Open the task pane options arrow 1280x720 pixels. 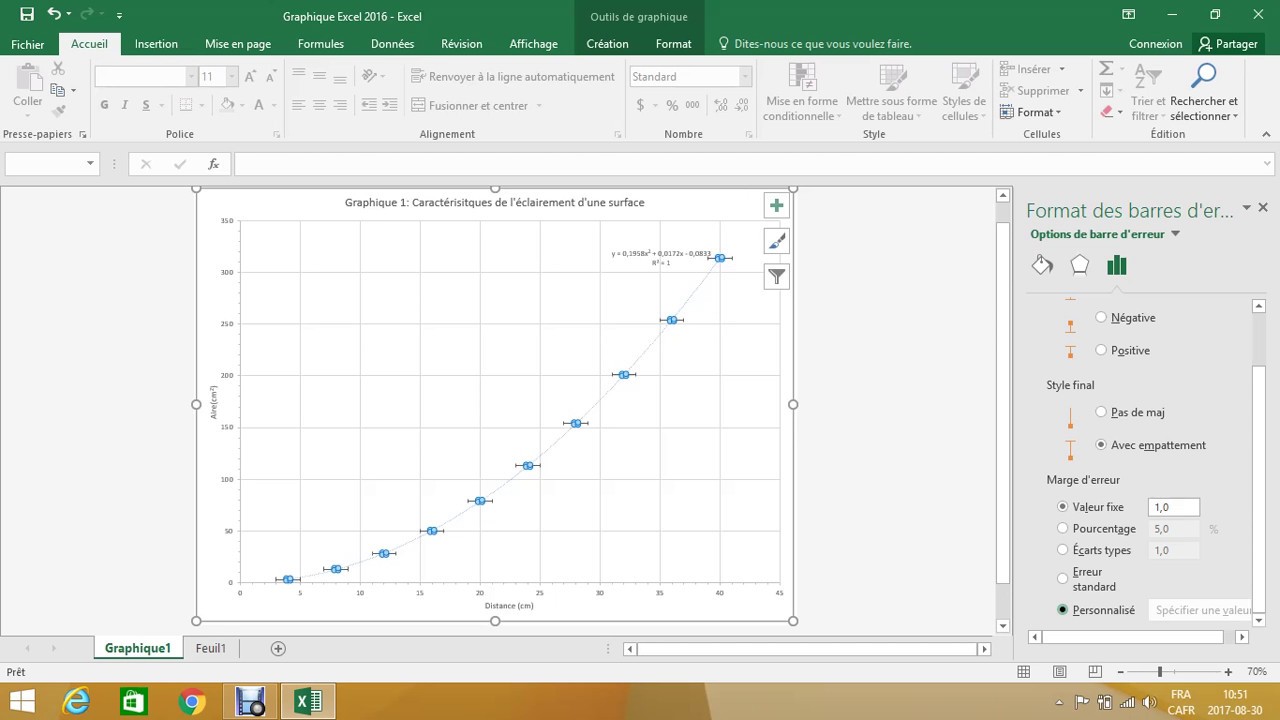pos(1246,208)
